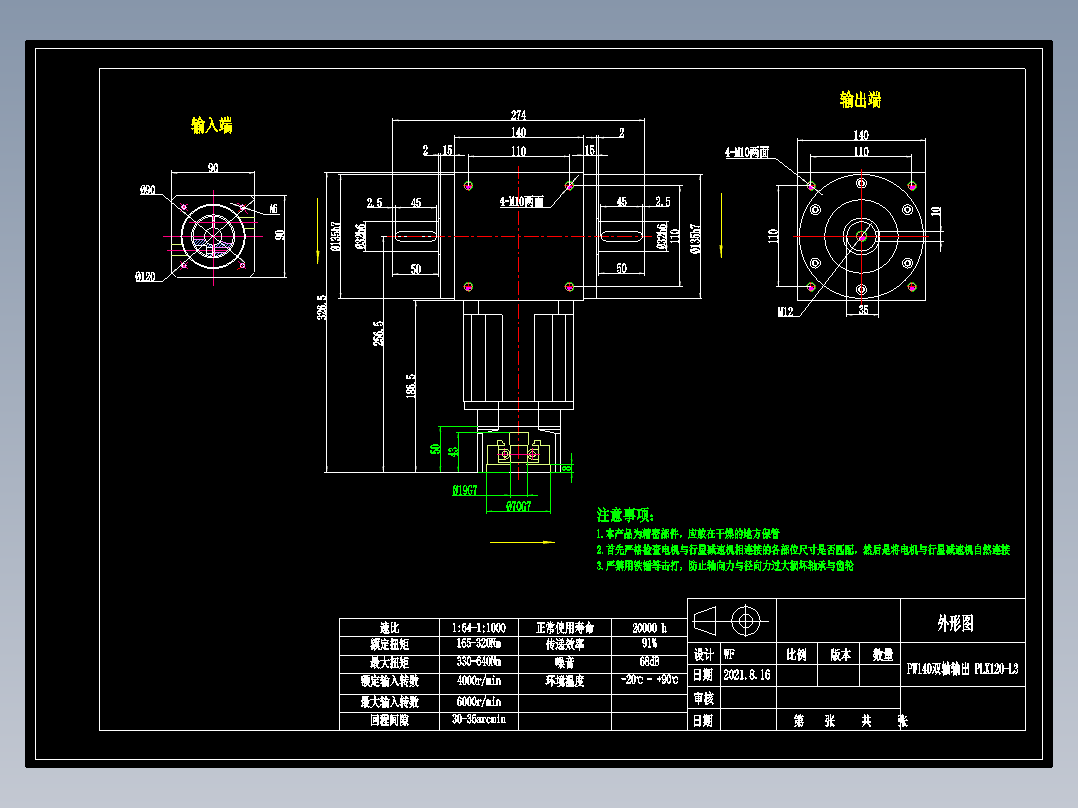Click the PW140双轴输出 PLX120-L3 part name

pos(963,669)
